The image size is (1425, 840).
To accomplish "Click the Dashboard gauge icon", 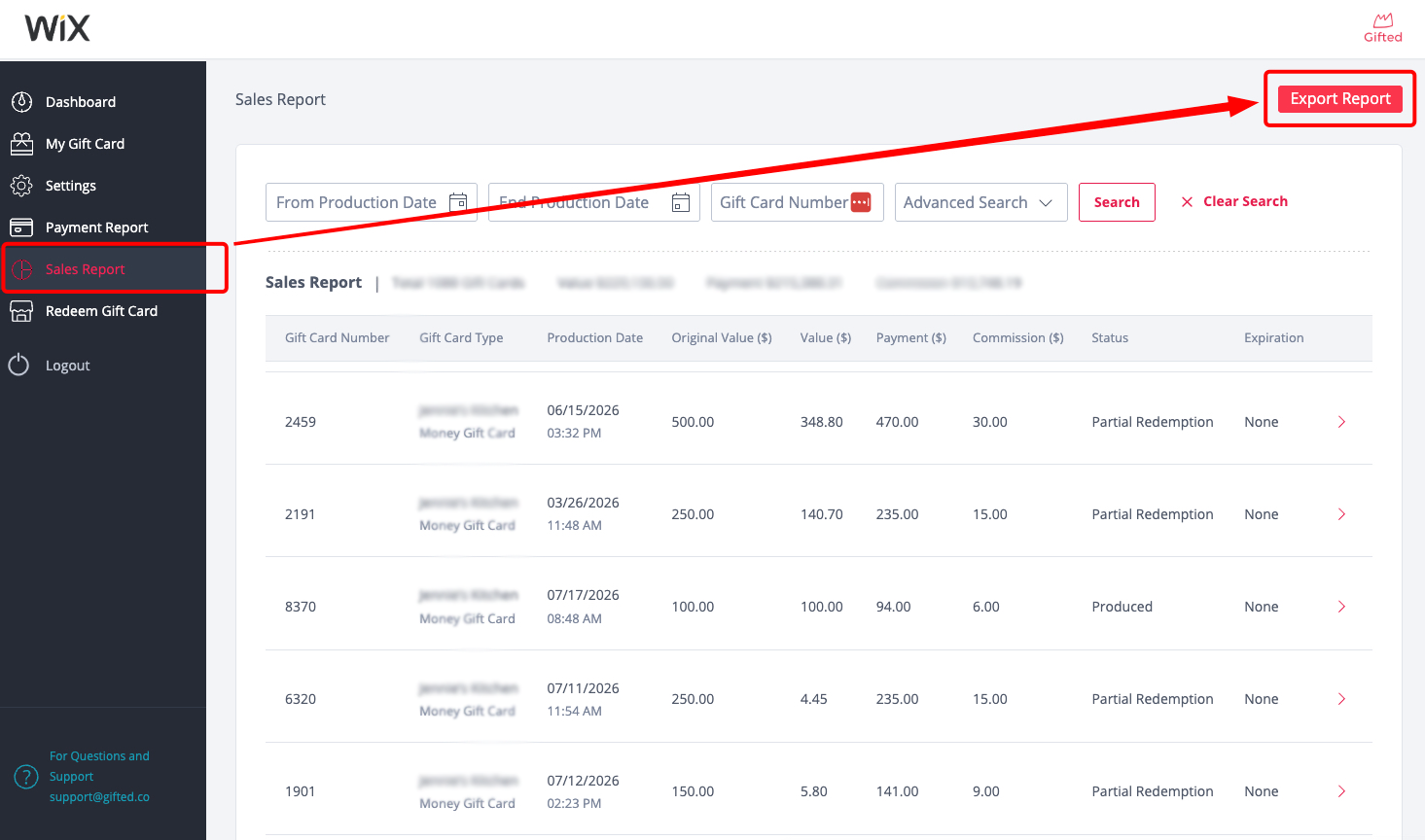I will (21, 102).
